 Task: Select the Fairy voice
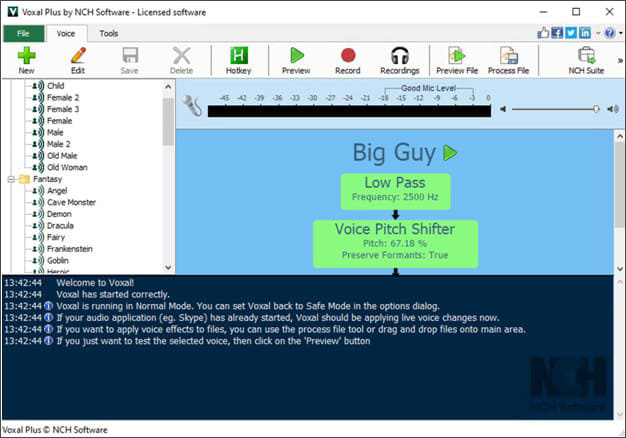pos(55,237)
